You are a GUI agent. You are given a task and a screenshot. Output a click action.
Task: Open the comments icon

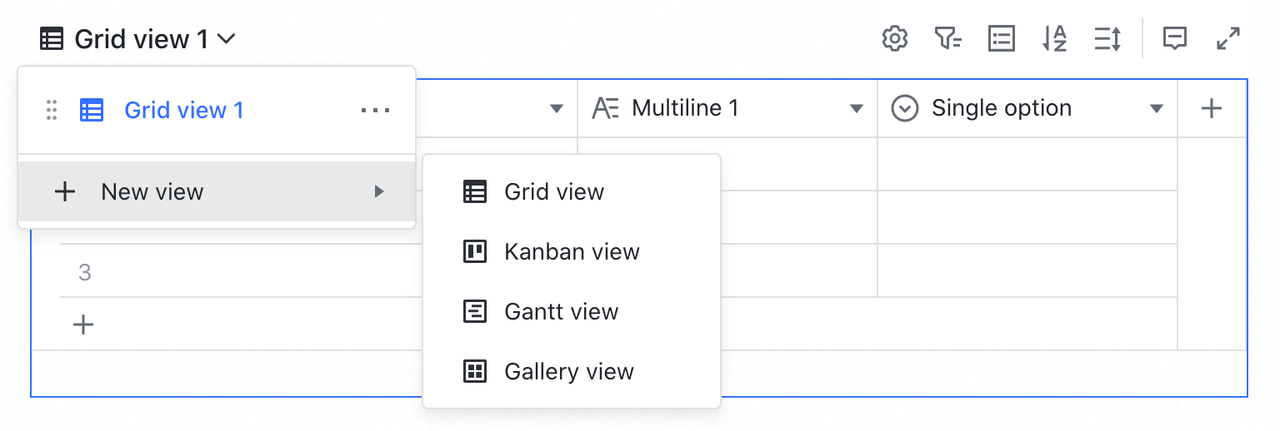tap(1175, 39)
